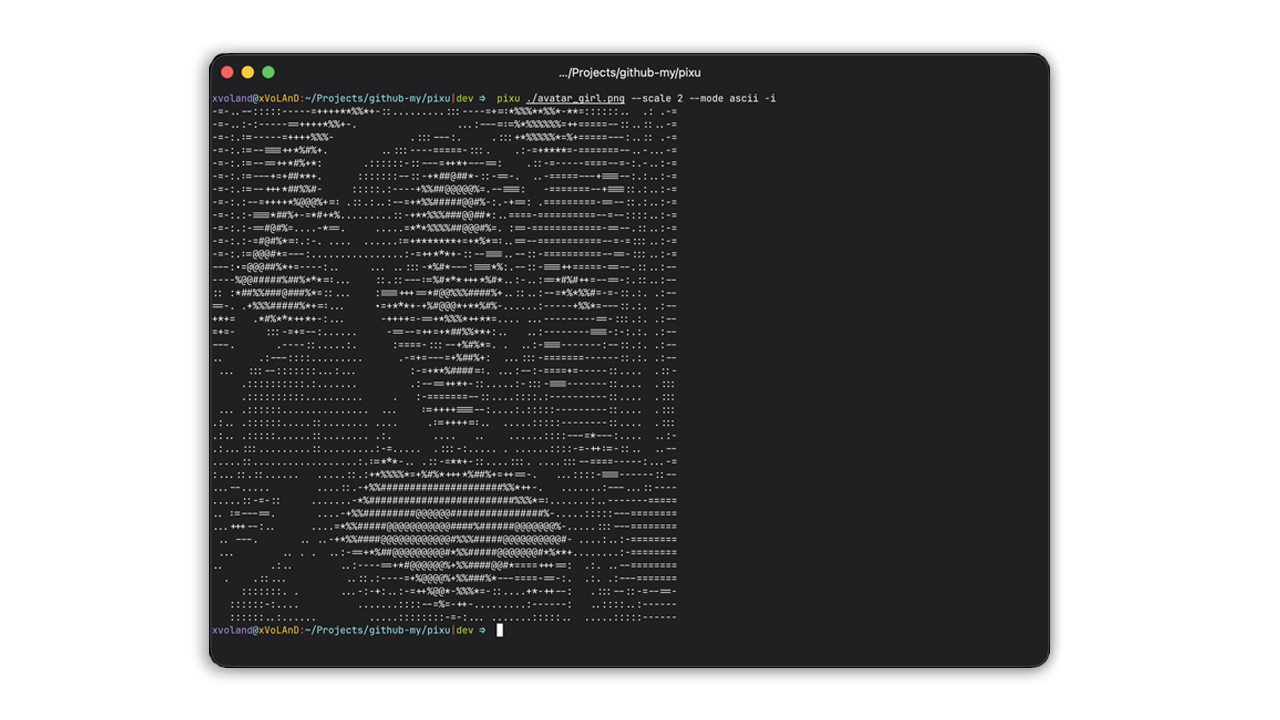Image resolution: width=1280 pixels, height=720 pixels.
Task: Click the prompt arrow in the top line
Action: tap(483, 98)
